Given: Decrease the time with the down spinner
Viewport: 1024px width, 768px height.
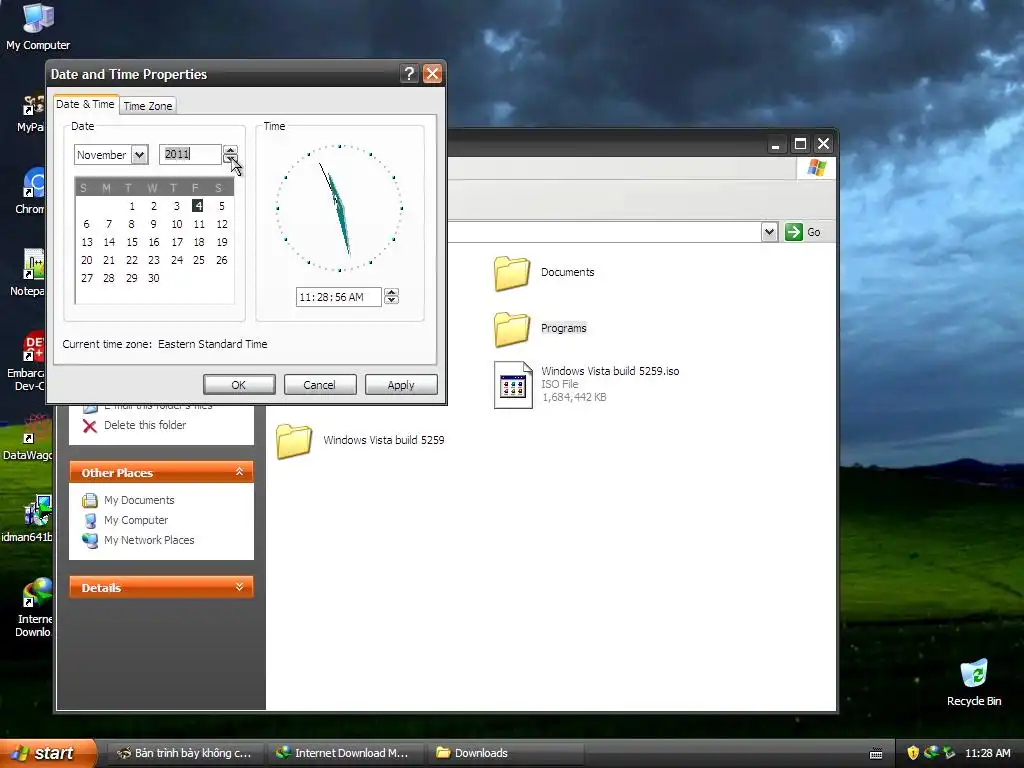Looking at the screenshot, I should click(391, 300).
